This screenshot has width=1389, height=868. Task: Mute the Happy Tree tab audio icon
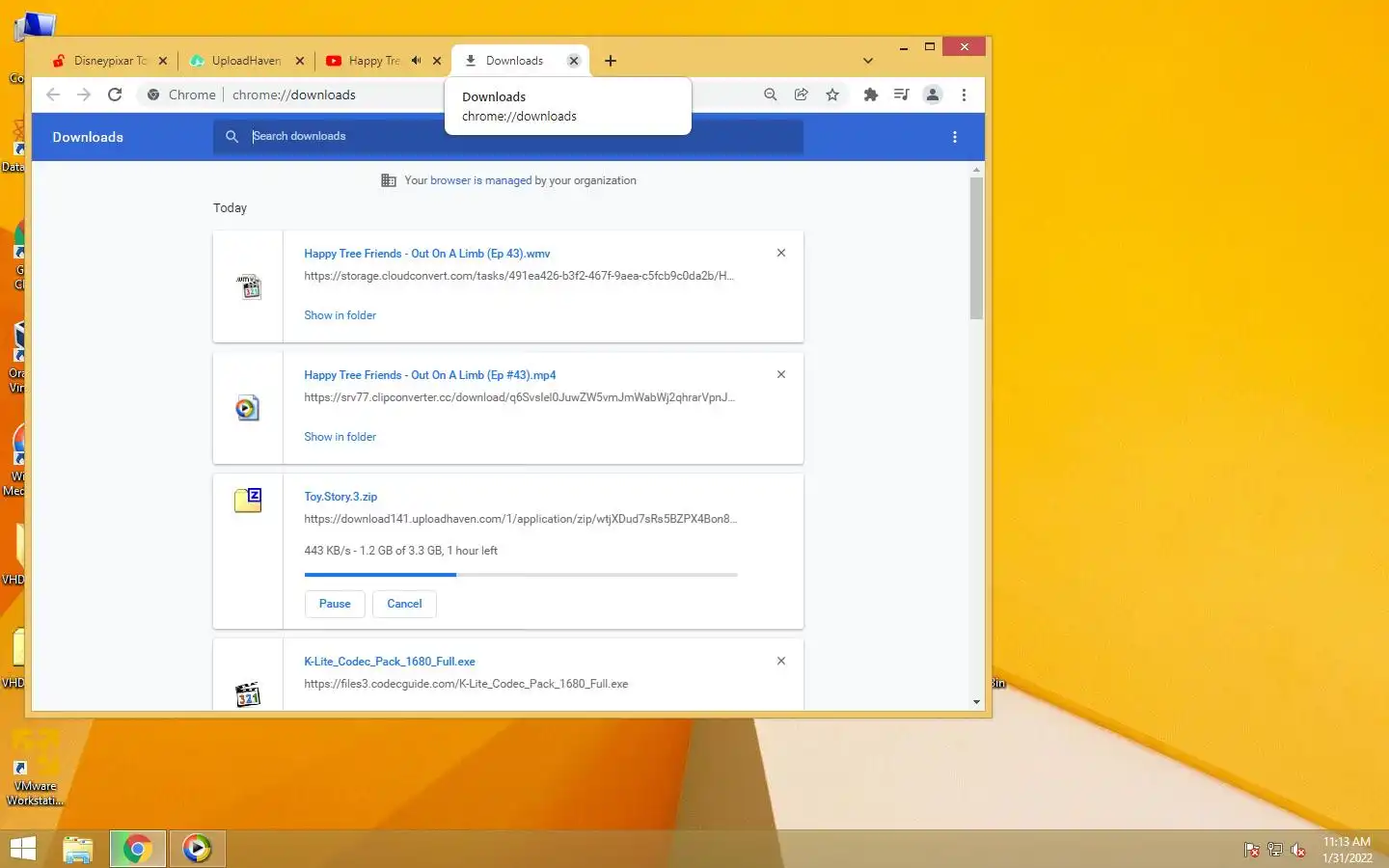pyautogui.click(x=416, y=60)
